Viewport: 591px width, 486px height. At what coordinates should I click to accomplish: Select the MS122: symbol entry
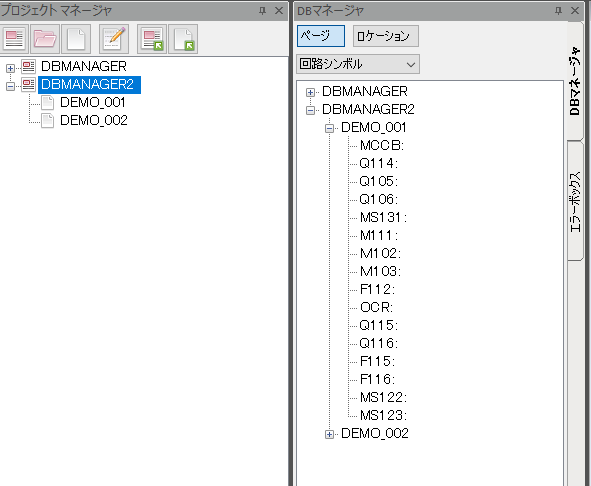tap(383, 397)
